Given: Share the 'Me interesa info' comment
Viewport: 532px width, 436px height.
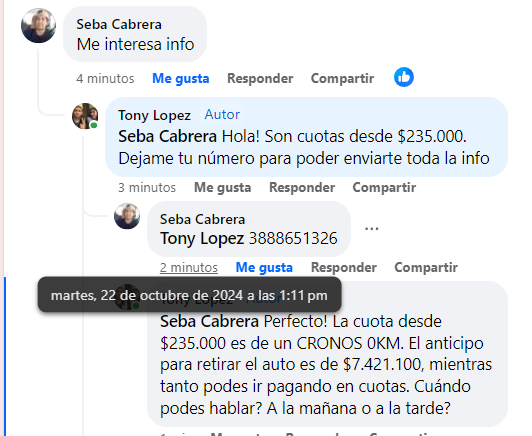Looking at the screenshot, I should (342, 78).
